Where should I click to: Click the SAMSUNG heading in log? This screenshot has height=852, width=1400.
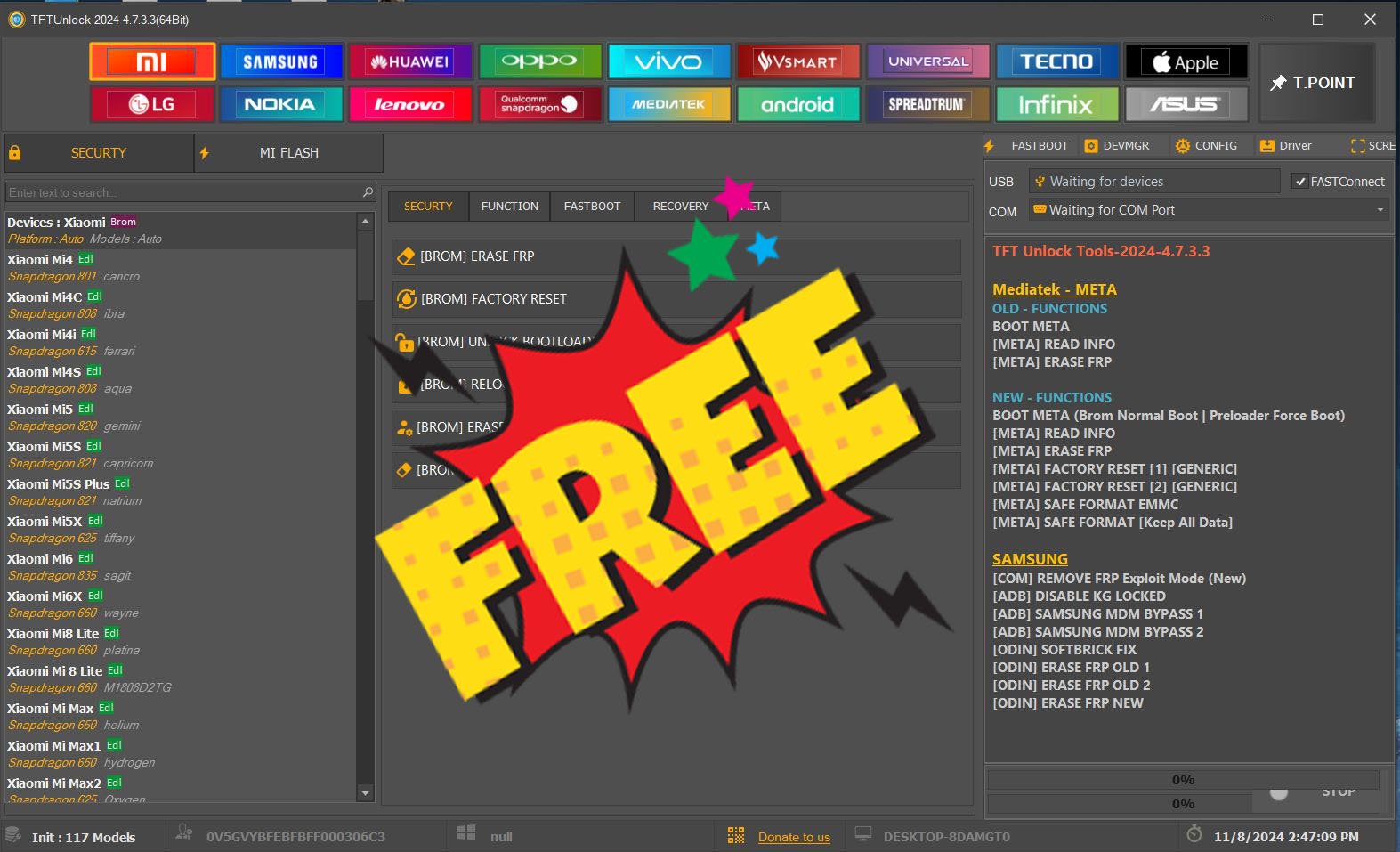click(1030, 559)
